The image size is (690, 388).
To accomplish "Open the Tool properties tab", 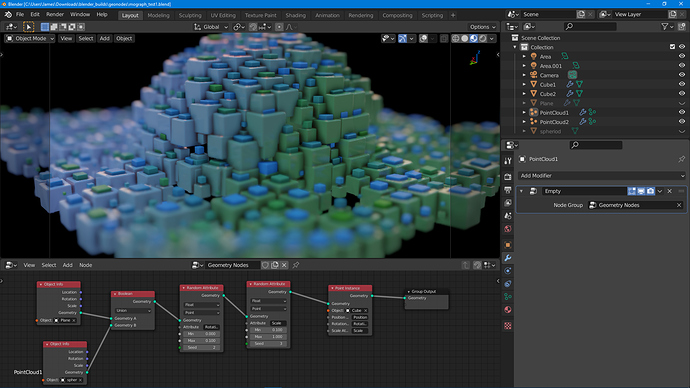I will (x=508, y=161).
